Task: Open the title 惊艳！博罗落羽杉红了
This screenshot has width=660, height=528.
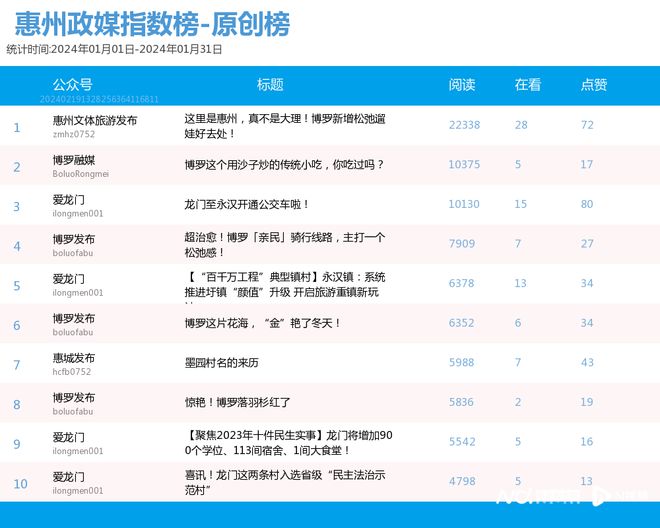Action: pyautogui.click(x=237, y=402)
